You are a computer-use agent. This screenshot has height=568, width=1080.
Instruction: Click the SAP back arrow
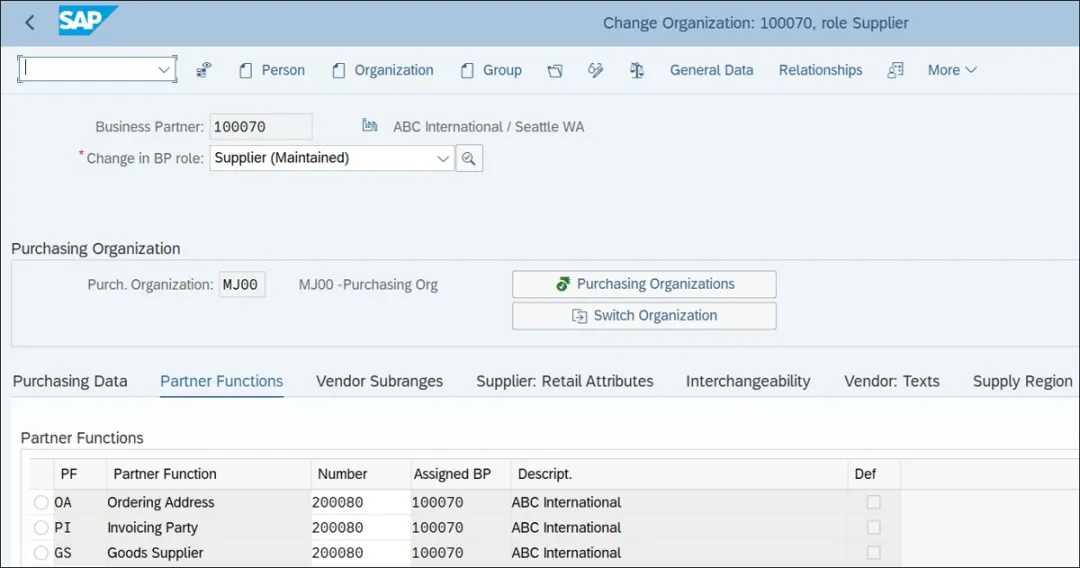click(29, 22)
